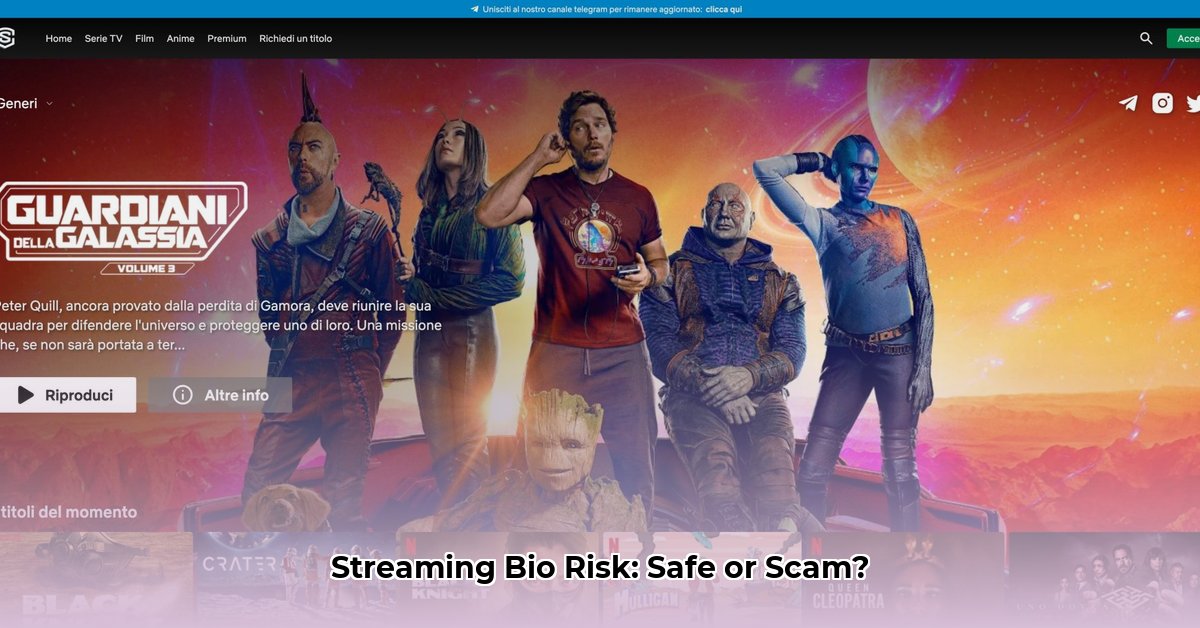1200x628 pixels.
Task: Open the Anime section
Action: [180, 38]
